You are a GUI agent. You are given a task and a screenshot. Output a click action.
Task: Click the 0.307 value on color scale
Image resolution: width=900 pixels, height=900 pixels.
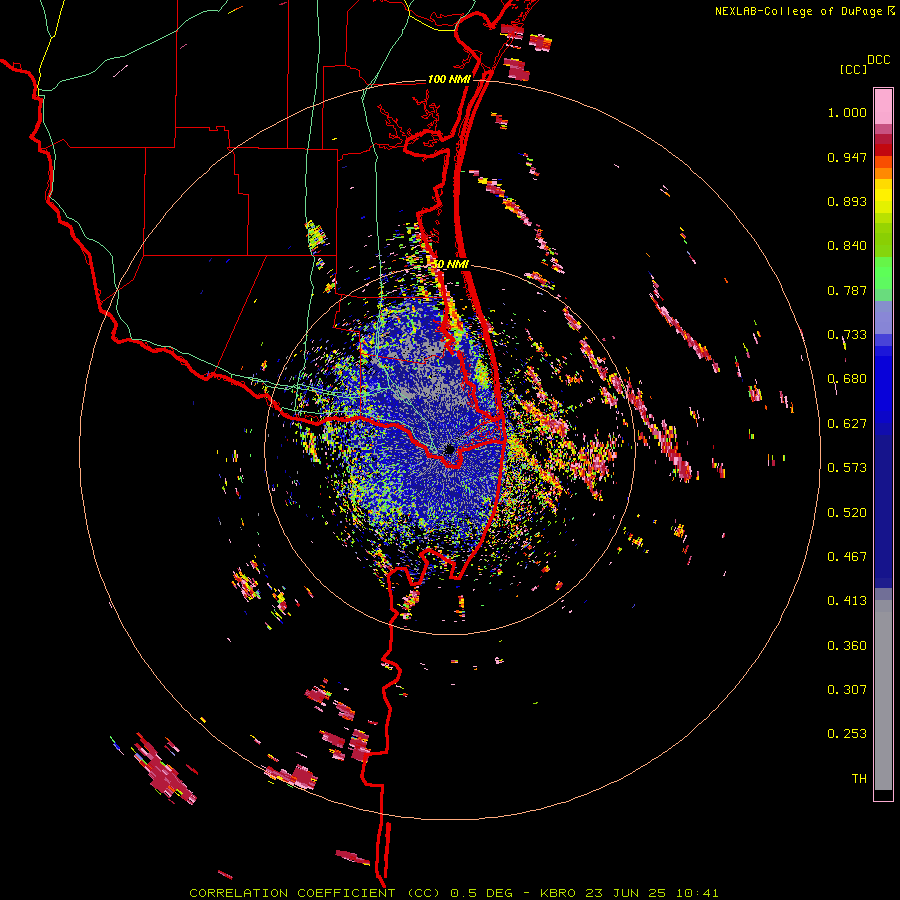[847, 690]
